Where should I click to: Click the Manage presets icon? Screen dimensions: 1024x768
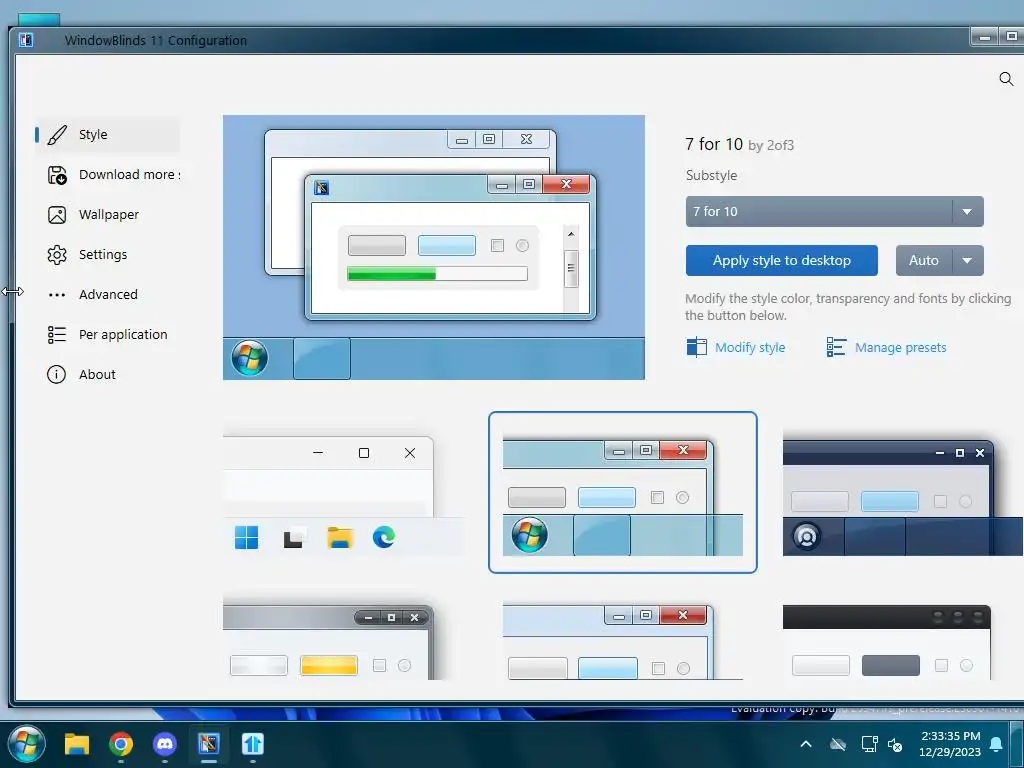point(836,347)
